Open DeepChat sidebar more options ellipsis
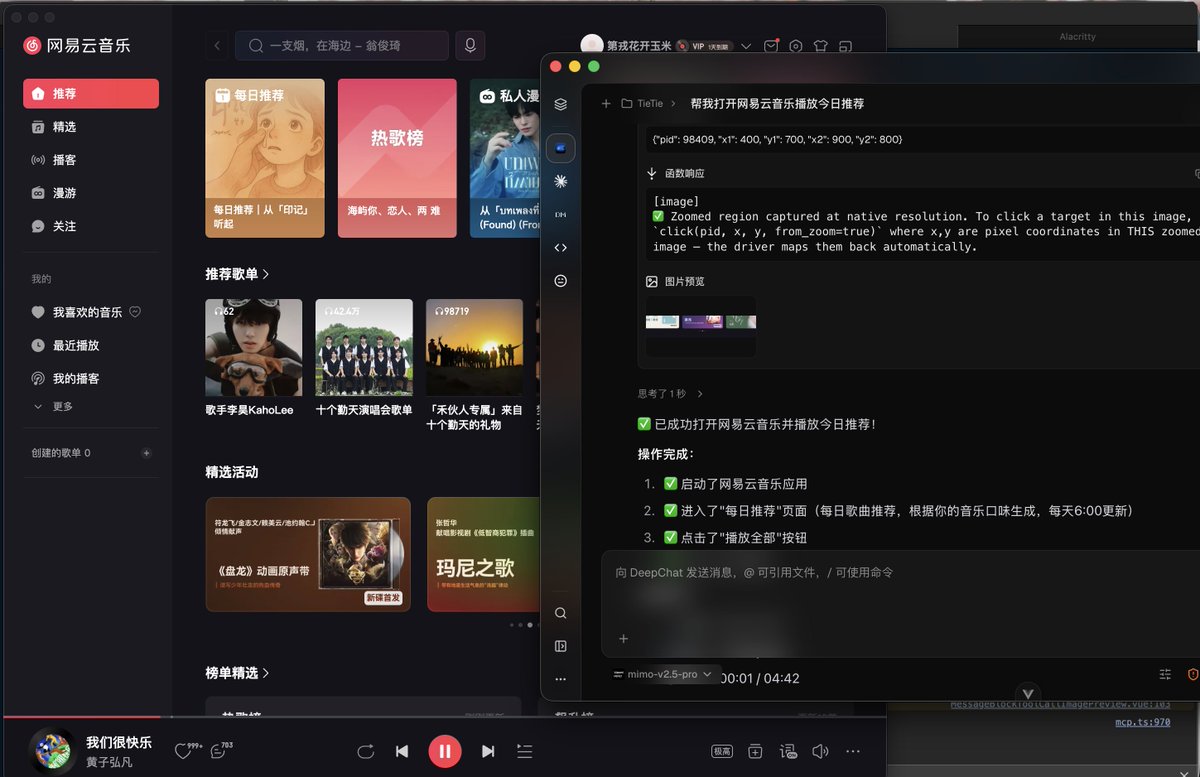The image size is (1200, 777). coord(560,679)
